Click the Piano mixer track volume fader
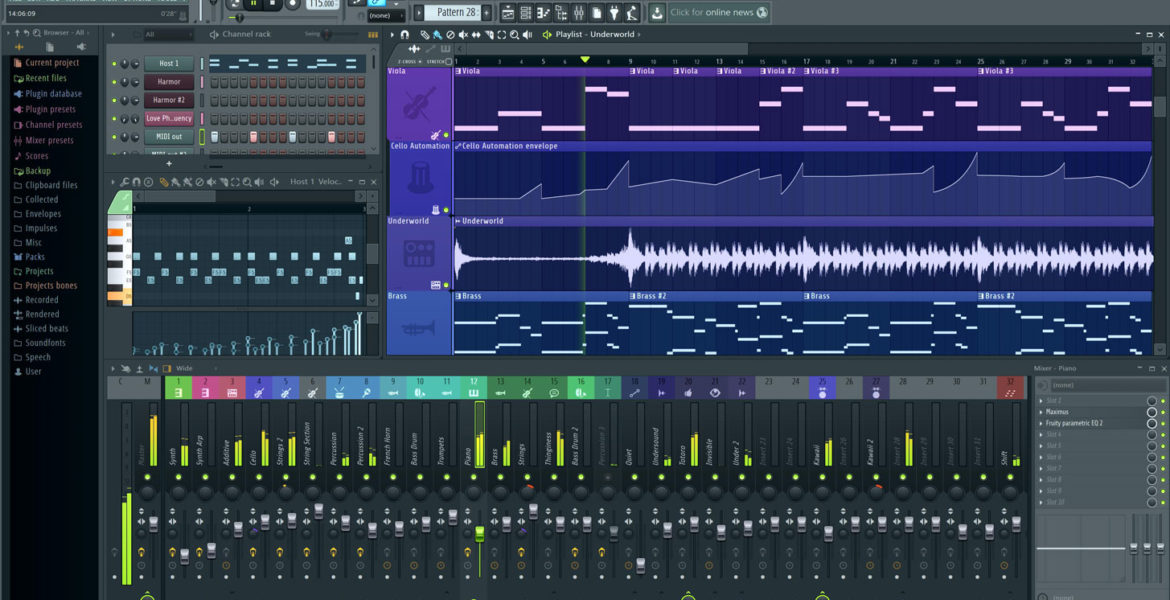Screen dimensions: 1170x600 click(x=479, y=535)
